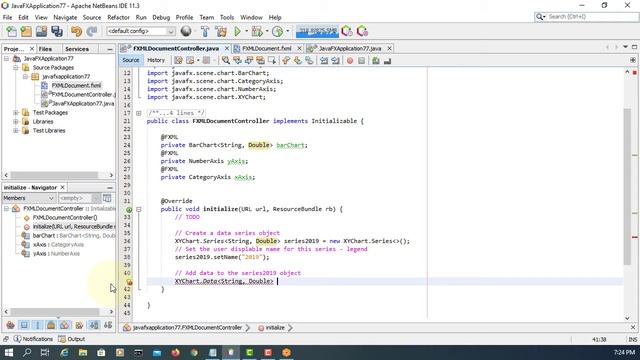This screenshot has height=360, width=640.
Task: Click the Save All toolbar icon
Action: coord(57,31)
